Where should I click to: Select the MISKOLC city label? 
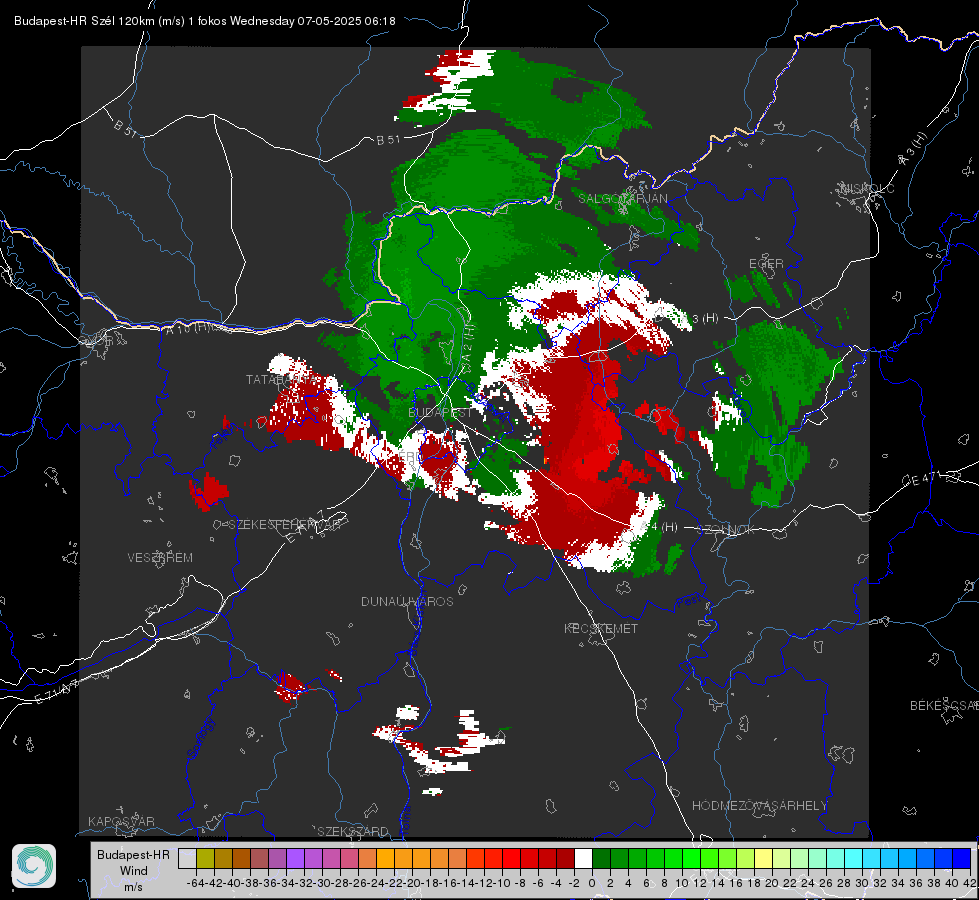click(867, 188)
